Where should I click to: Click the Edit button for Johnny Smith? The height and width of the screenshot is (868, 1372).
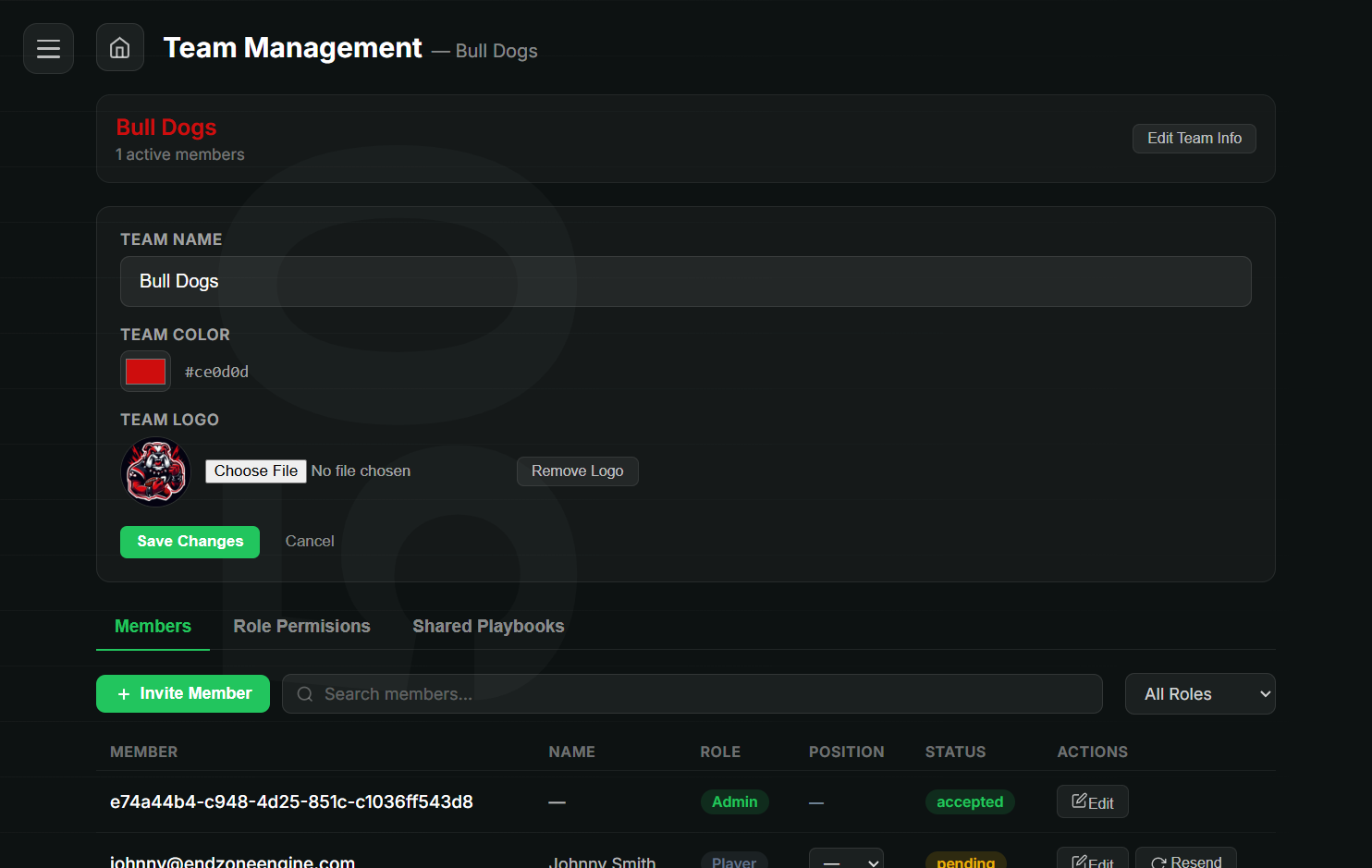click(x=1093, y=860)
